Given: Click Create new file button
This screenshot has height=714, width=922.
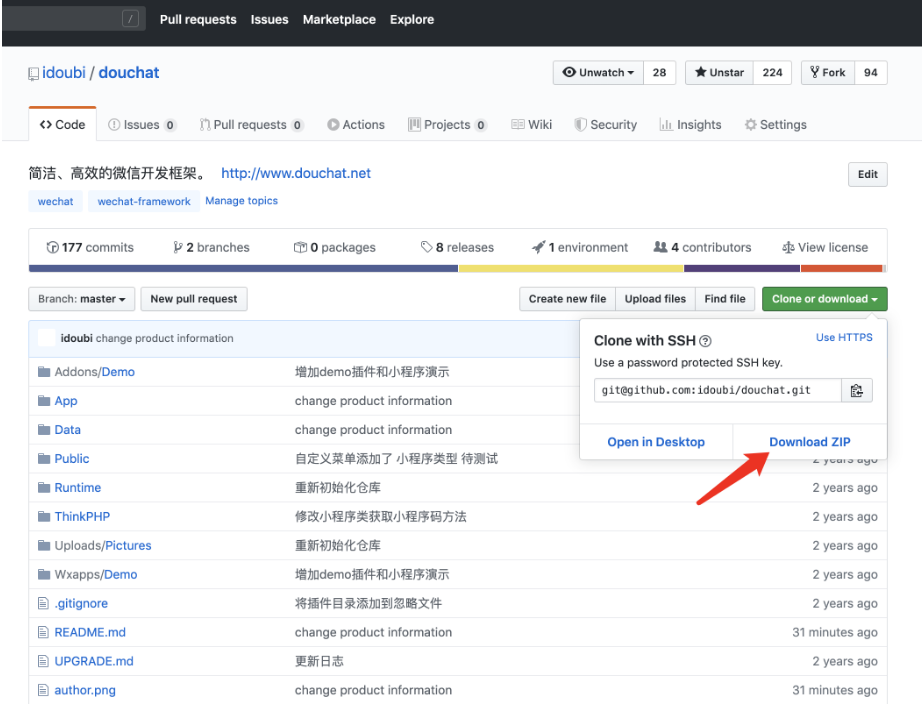Looking at the screenshot, I should 567,299.
